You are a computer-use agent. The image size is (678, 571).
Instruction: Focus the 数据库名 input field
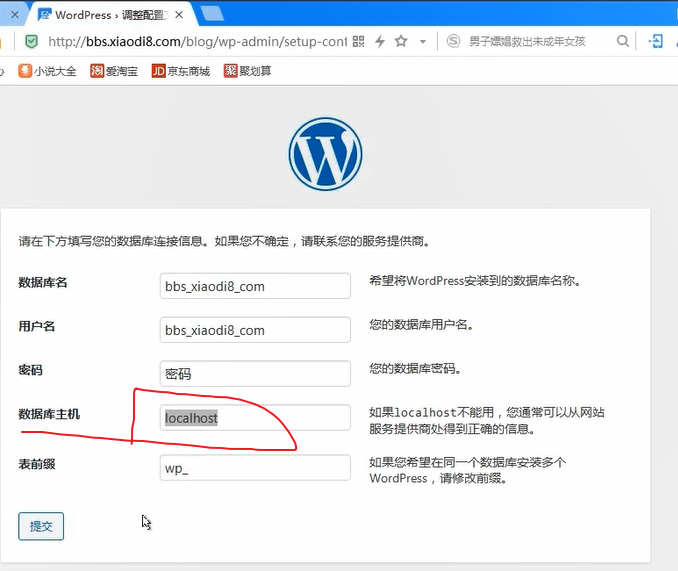255,286
